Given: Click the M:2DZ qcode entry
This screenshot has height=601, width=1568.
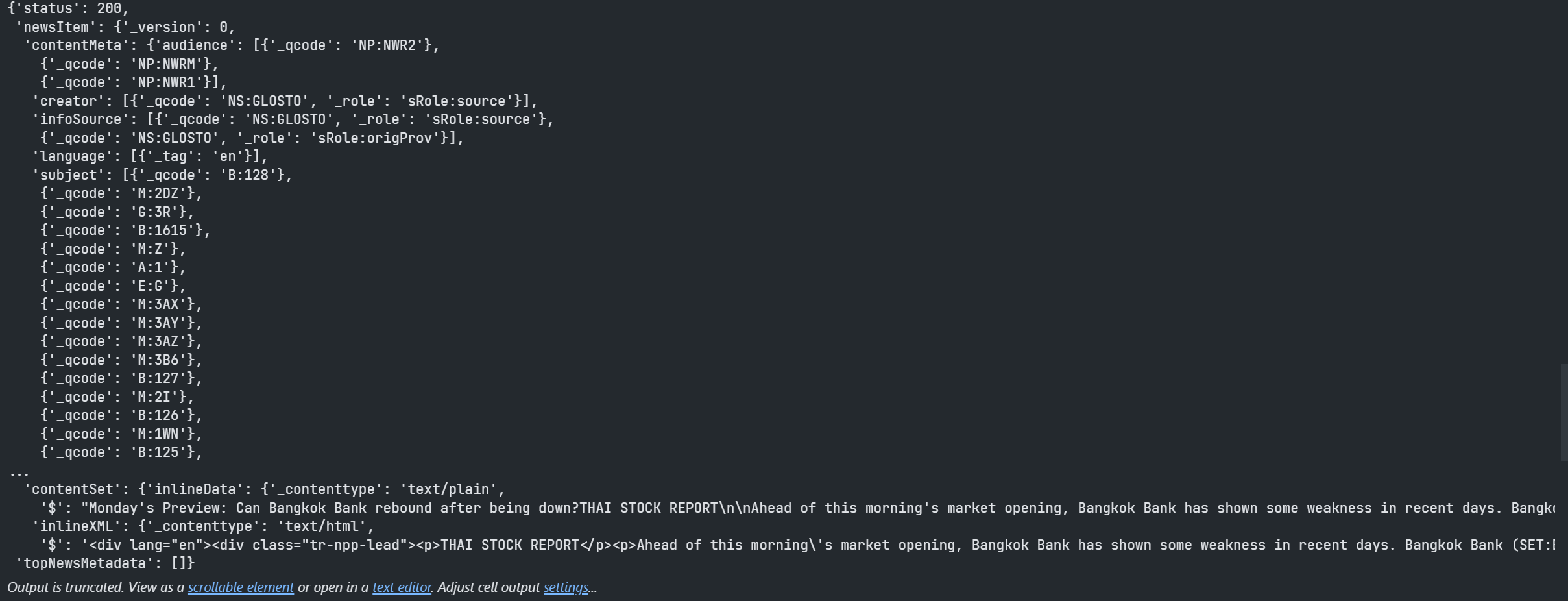Looking at the screenshot, I should 121,193.
